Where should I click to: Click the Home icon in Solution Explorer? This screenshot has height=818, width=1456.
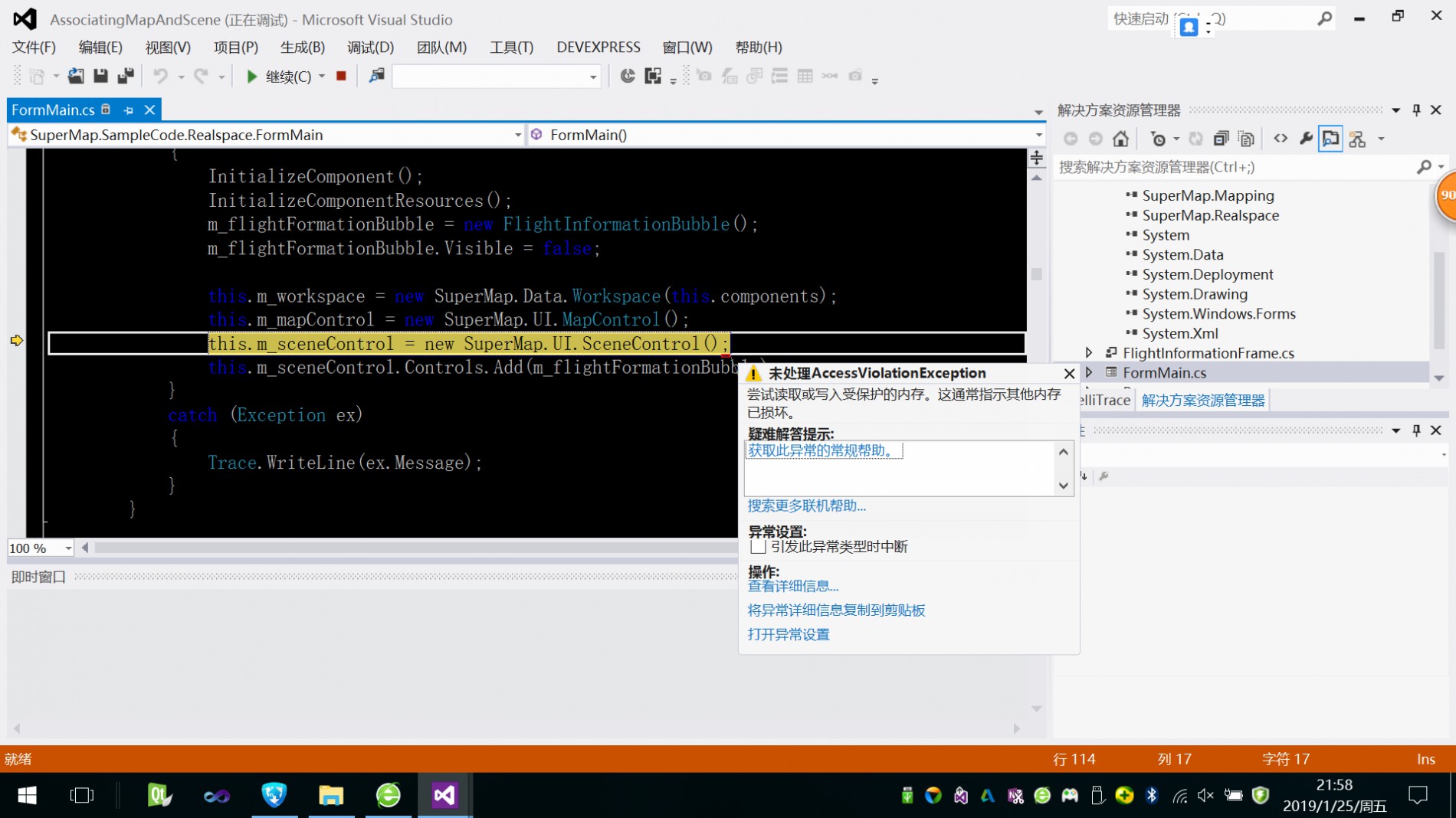(x=1120, y=139)
